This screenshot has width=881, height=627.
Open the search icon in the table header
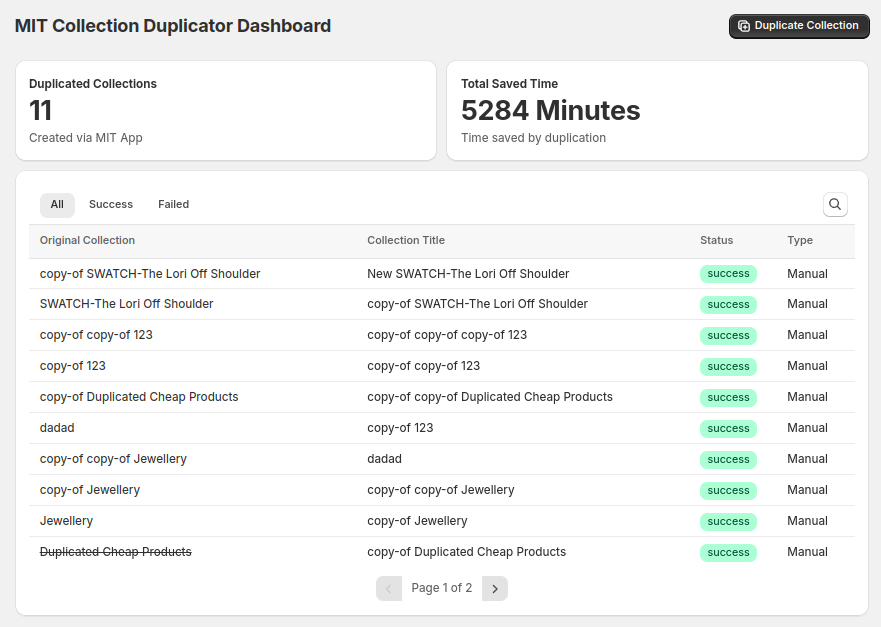835,205
